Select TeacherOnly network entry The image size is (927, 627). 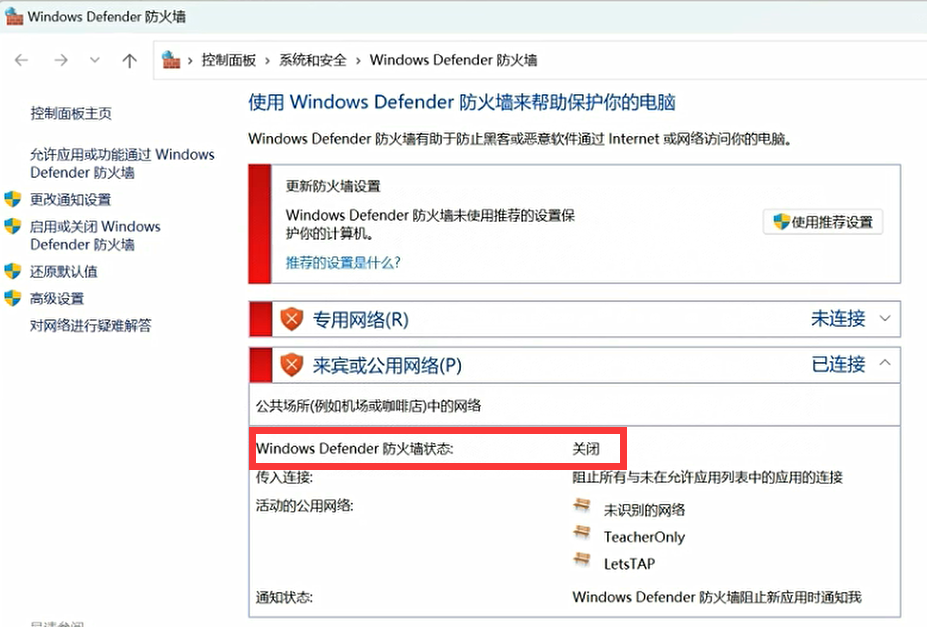644,537
